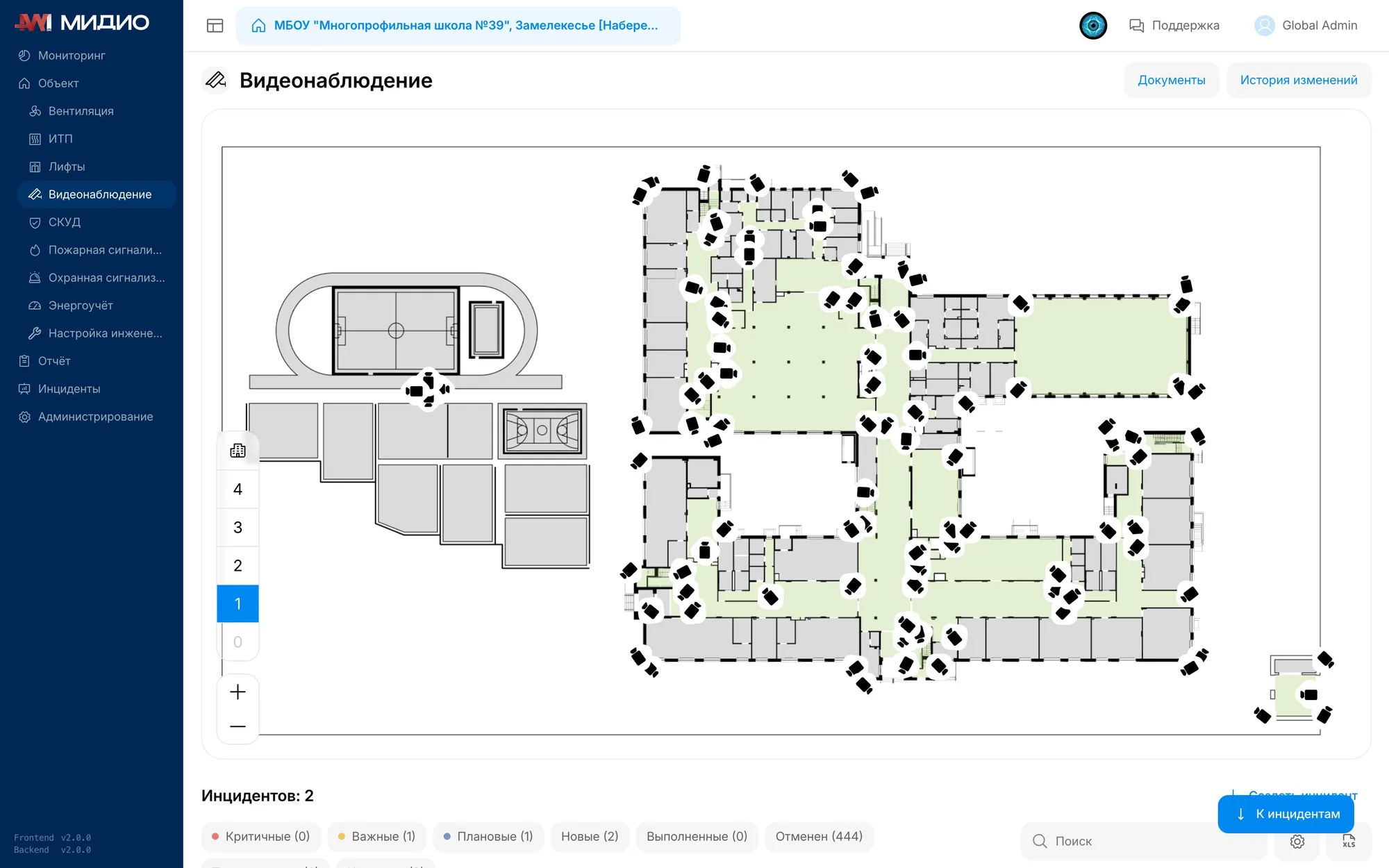Open Администрирование in the sidebar
The image size is (1389, 868).
[x=95, y=417]
